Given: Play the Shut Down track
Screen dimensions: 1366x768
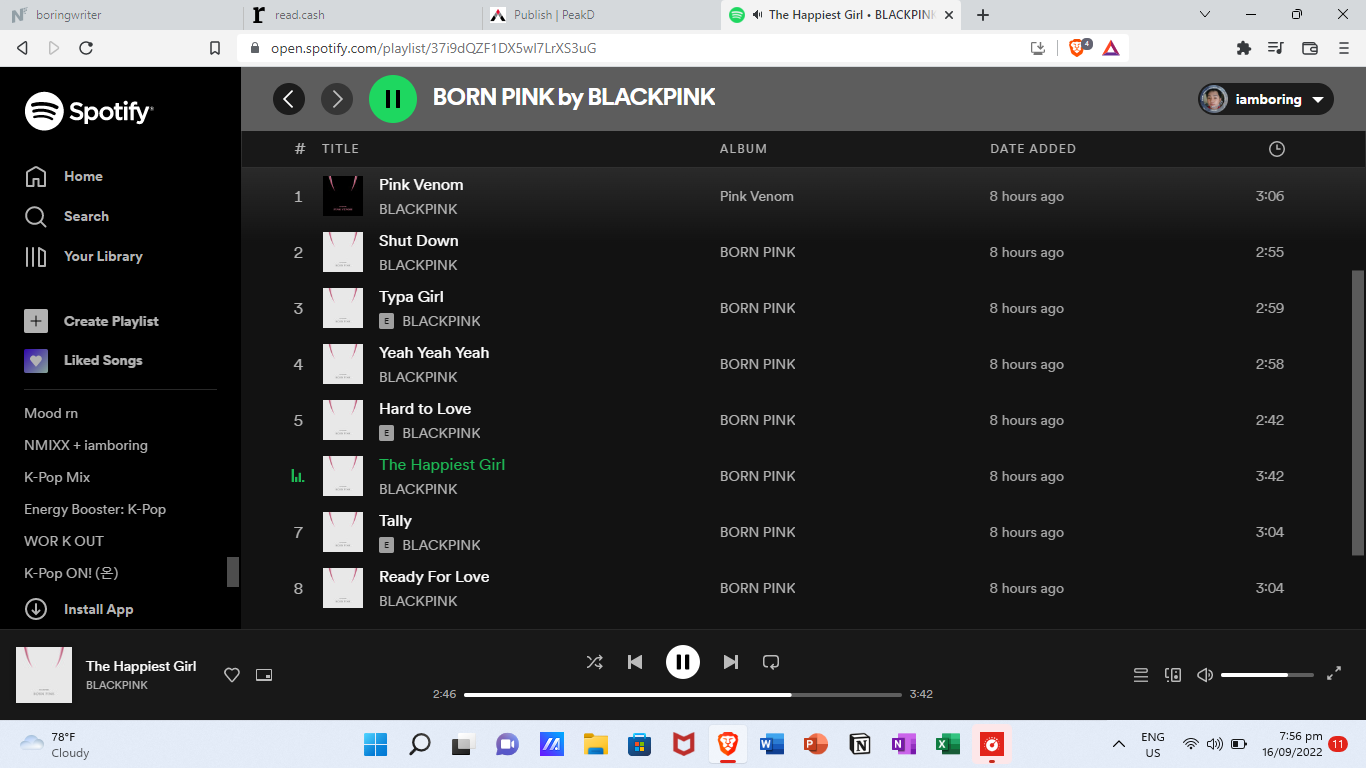Looking at the screenshot, I should [419, 241].
